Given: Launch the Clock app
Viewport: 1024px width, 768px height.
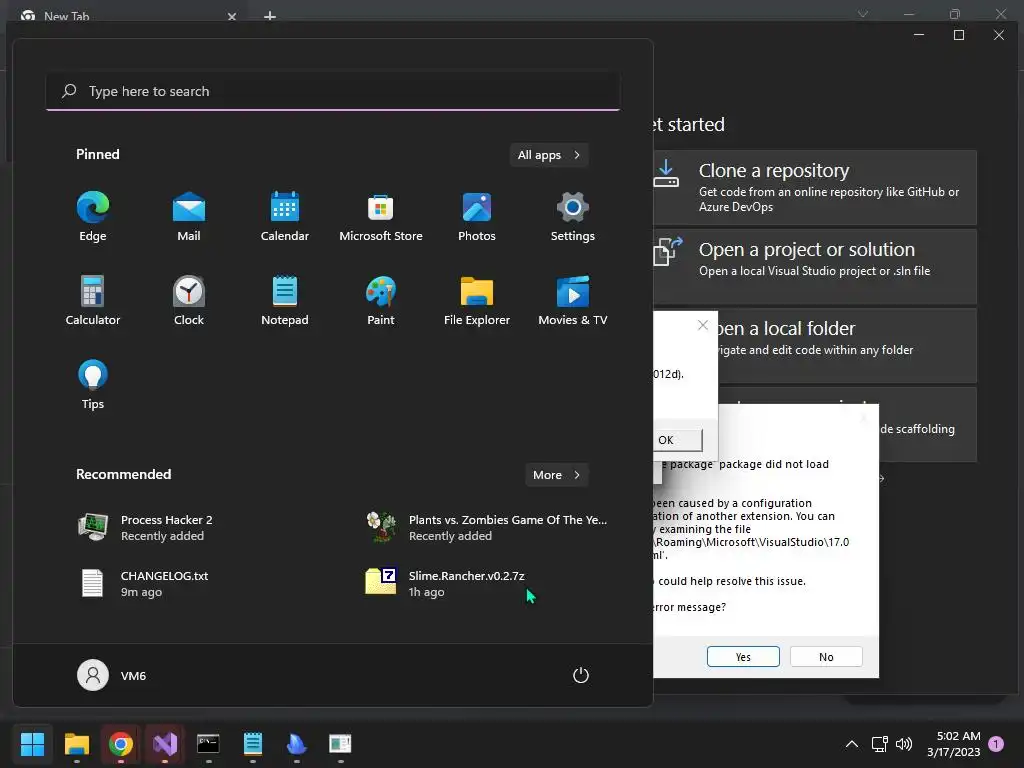Looking at the screenshot, I should [x=189, y=300].
